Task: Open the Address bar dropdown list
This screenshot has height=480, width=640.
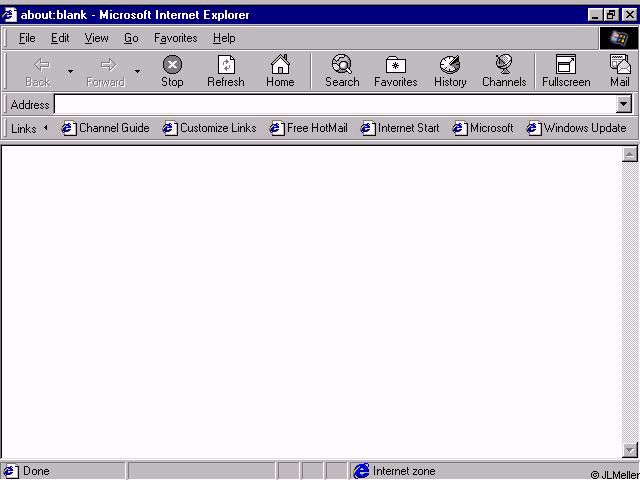Action: point(623,104)
